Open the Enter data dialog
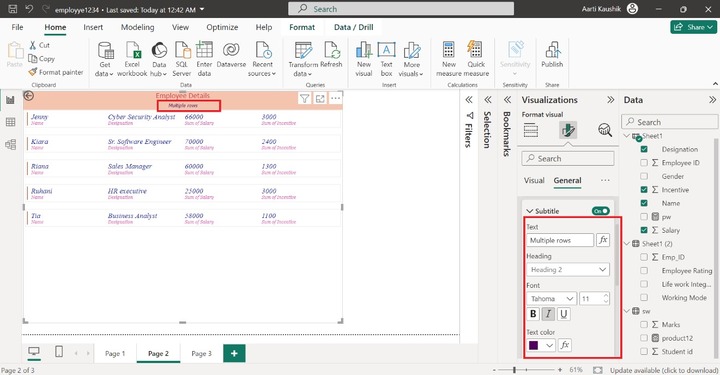 (x=204, y=59)
